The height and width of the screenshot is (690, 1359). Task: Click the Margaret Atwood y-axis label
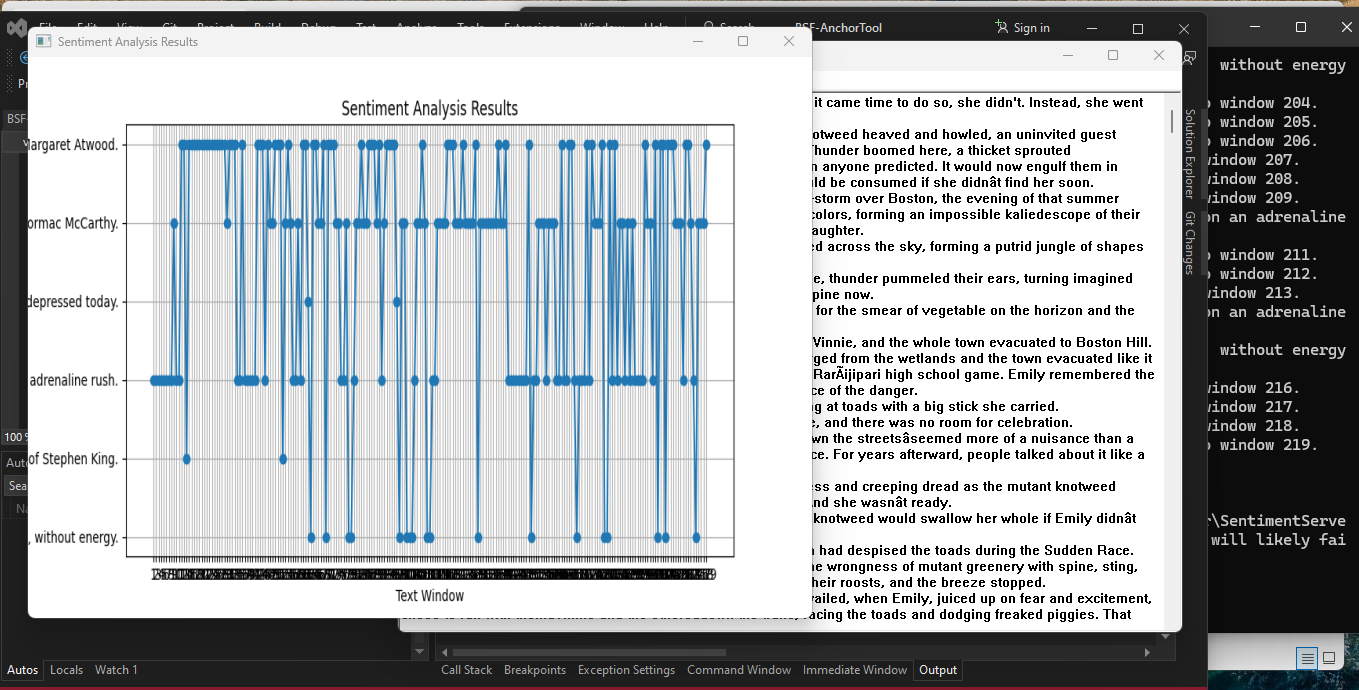(x=72, y=144)
